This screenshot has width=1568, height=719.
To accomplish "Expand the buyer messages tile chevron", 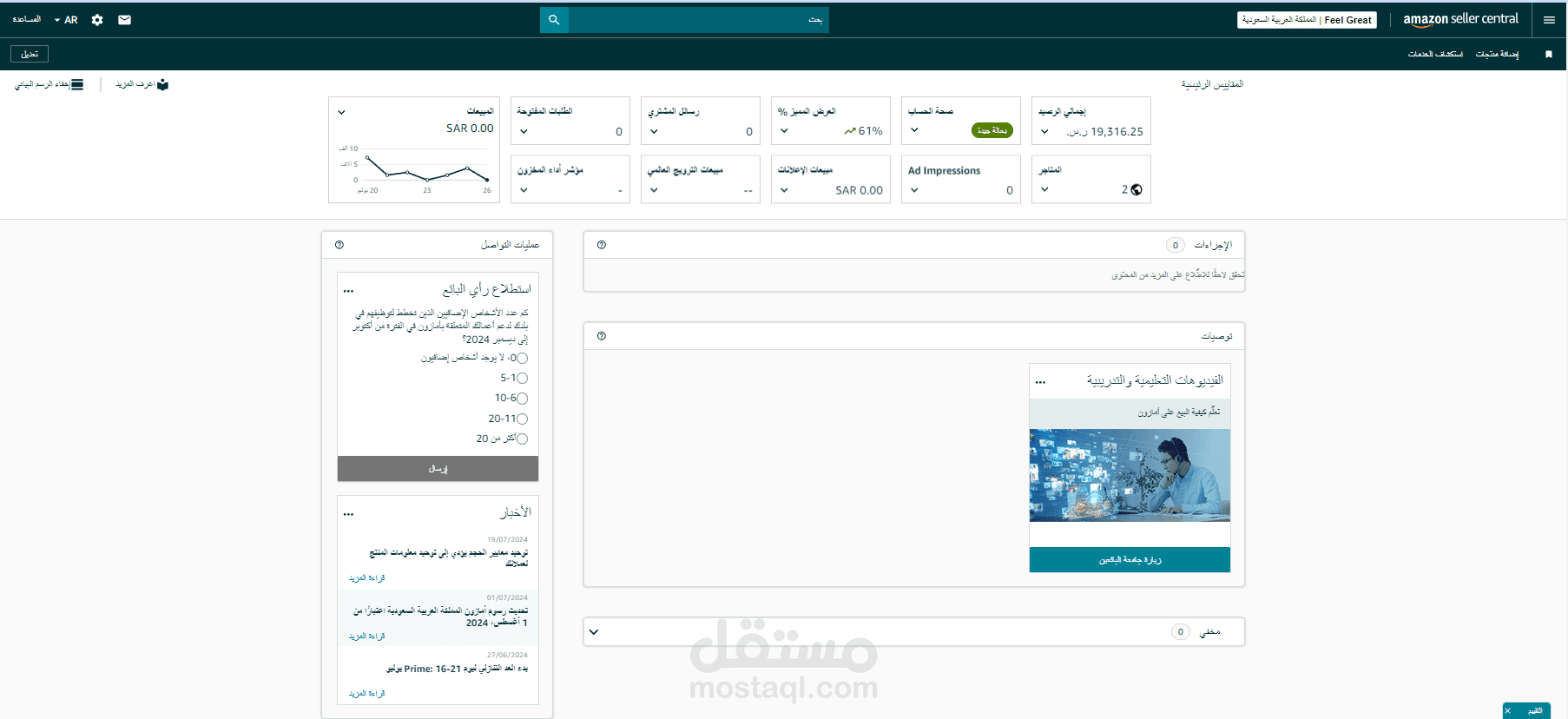I will click(x=654, y=131).
